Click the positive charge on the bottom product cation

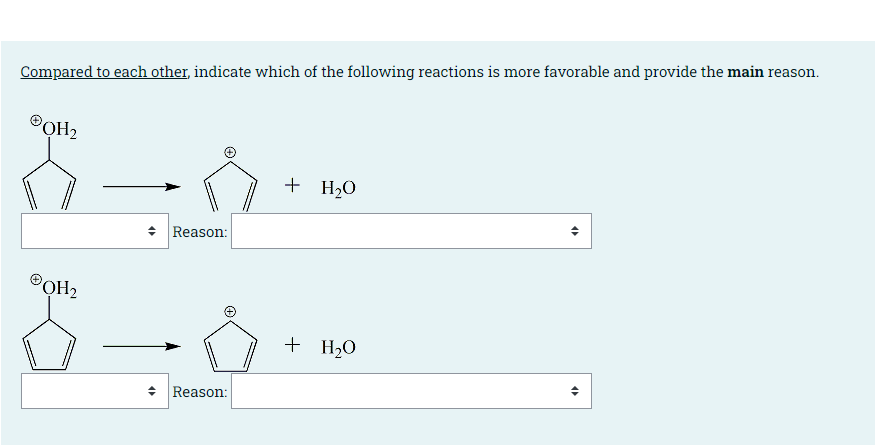230,311
